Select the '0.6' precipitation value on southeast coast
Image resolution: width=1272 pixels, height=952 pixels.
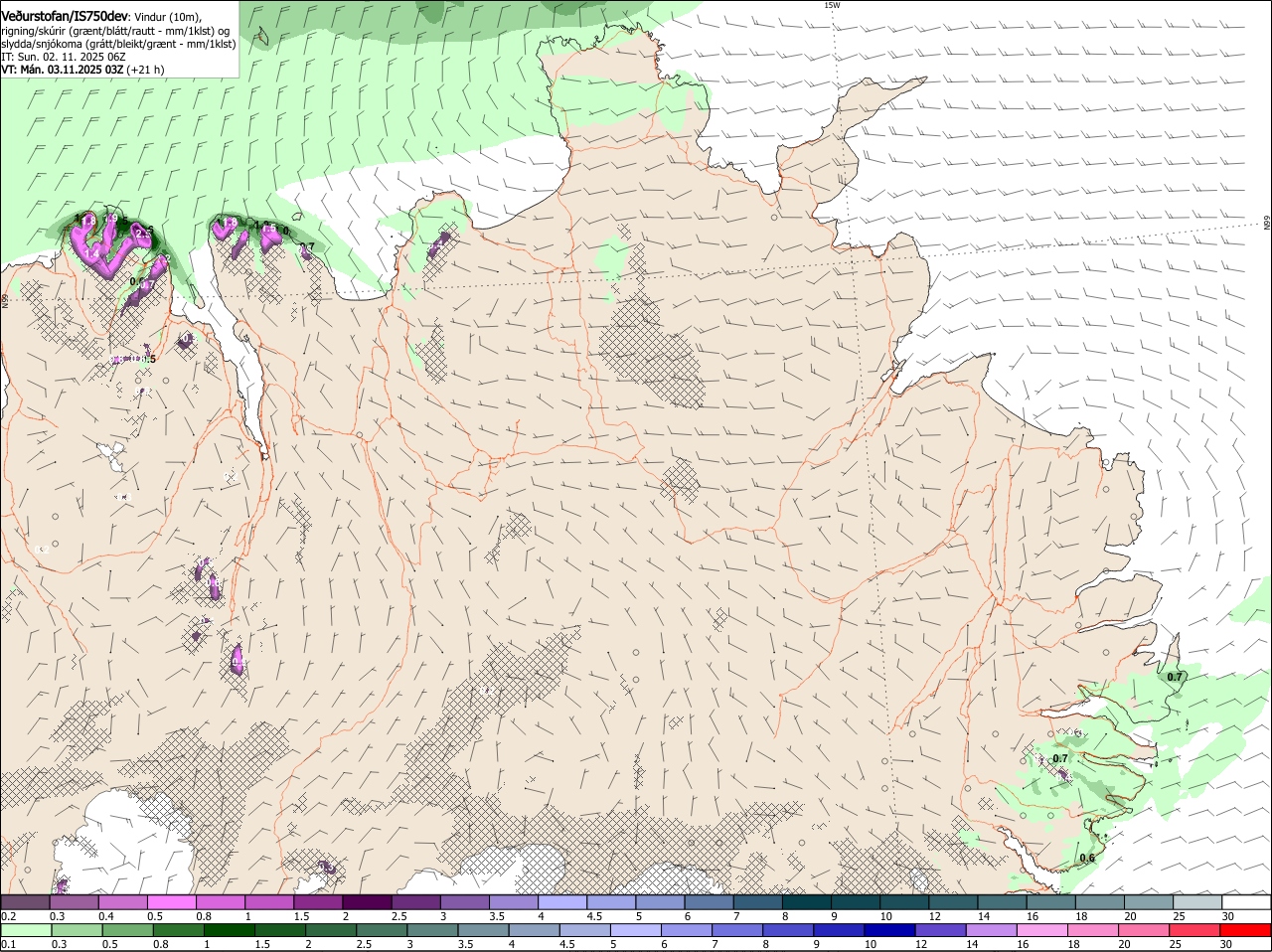1087,859
